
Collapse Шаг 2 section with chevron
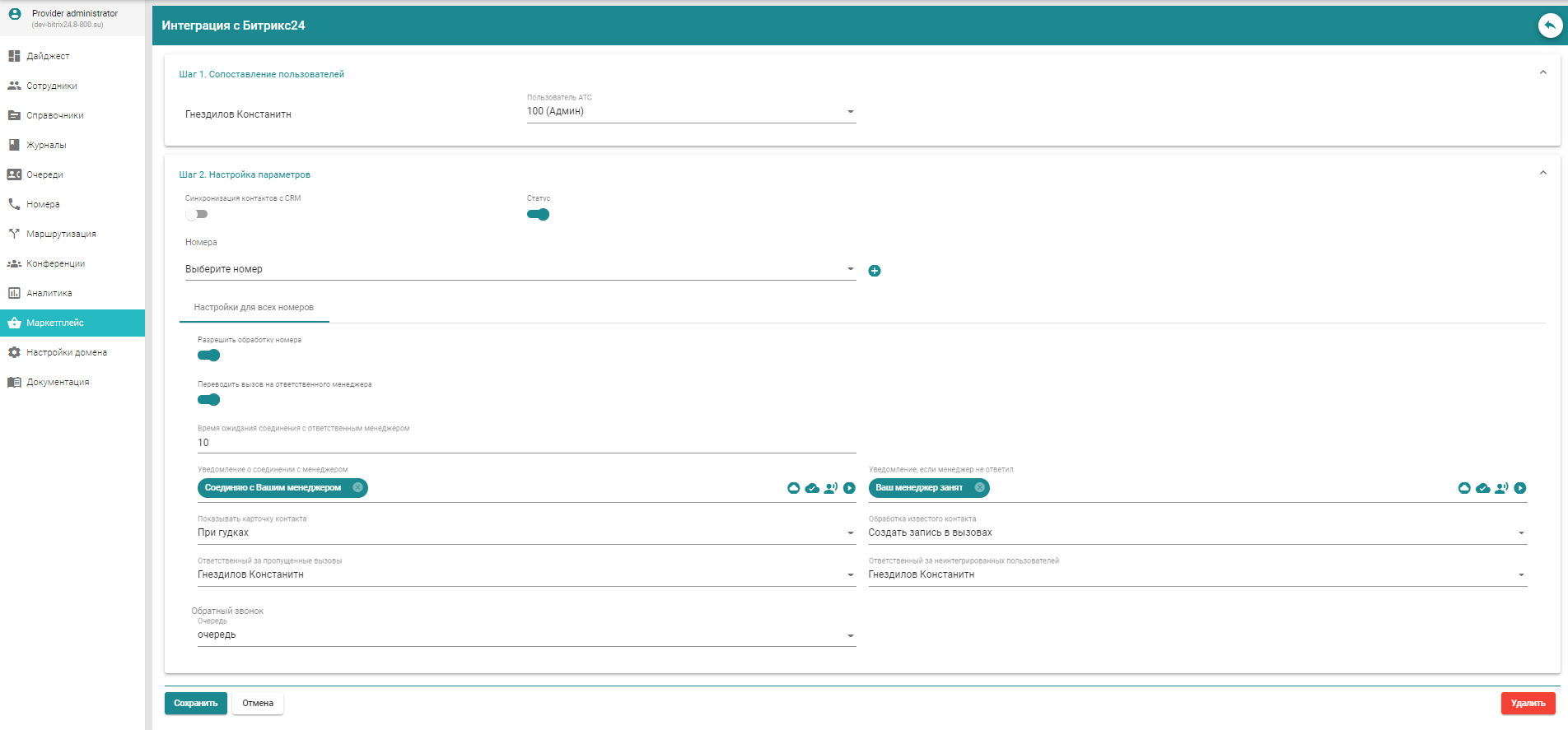click(1542, 173)
